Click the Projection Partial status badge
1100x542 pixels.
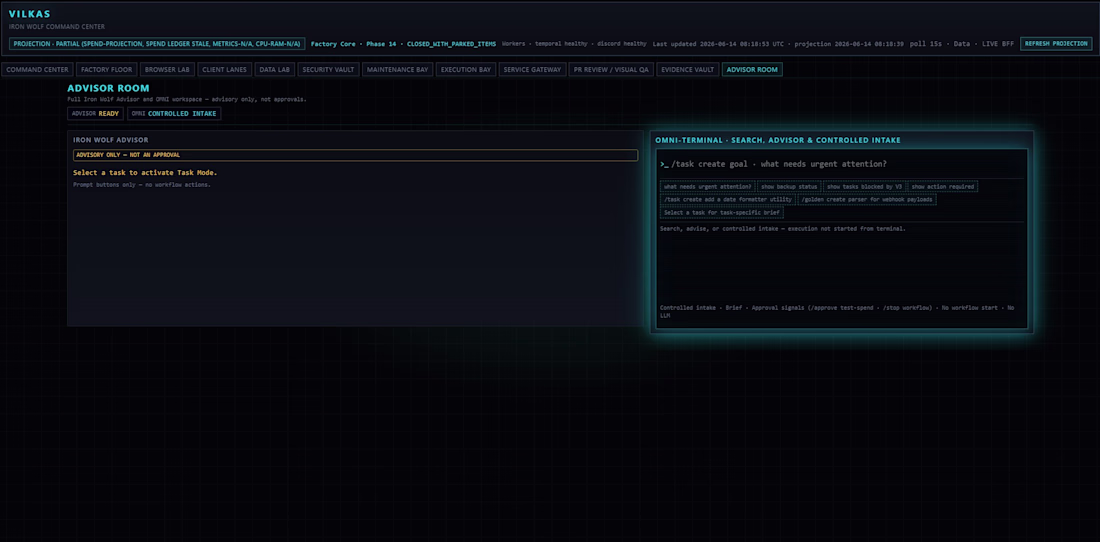click(x=157, y=43)
